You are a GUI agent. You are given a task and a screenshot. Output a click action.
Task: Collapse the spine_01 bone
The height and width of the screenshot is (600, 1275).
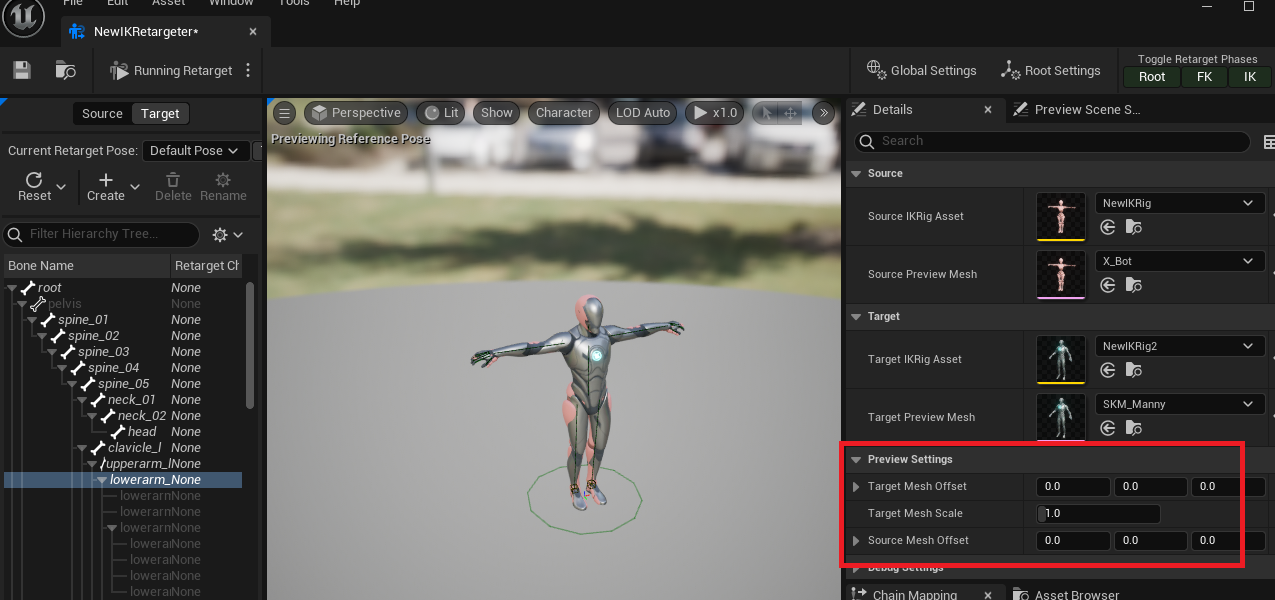click(34, 320)
